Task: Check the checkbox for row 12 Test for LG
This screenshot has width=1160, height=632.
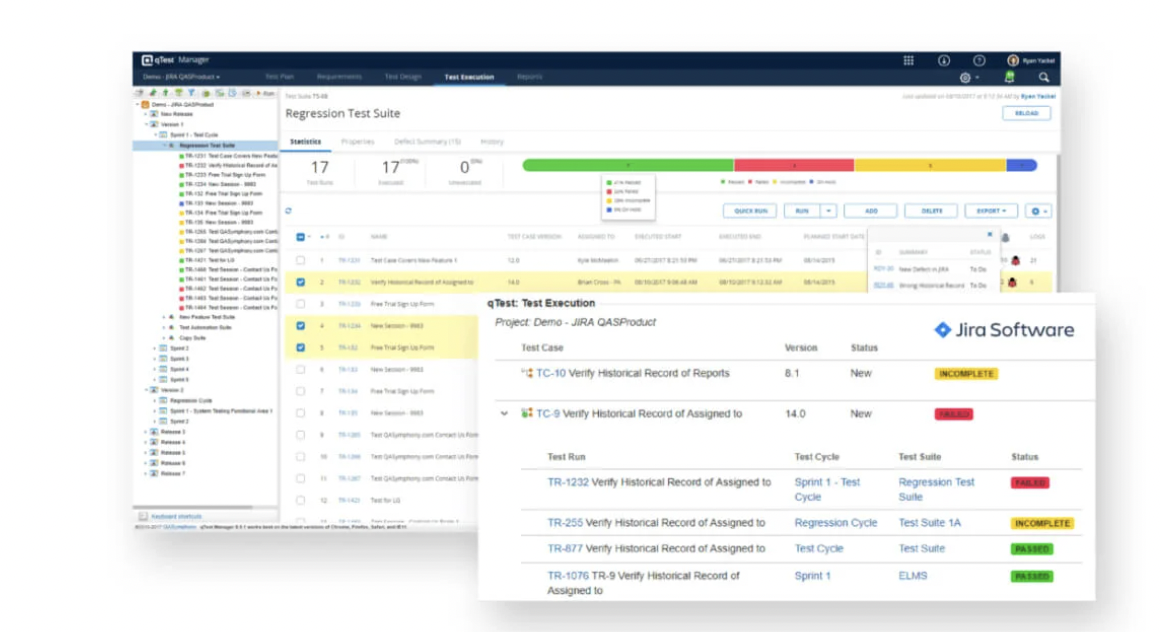Action: 300,500
